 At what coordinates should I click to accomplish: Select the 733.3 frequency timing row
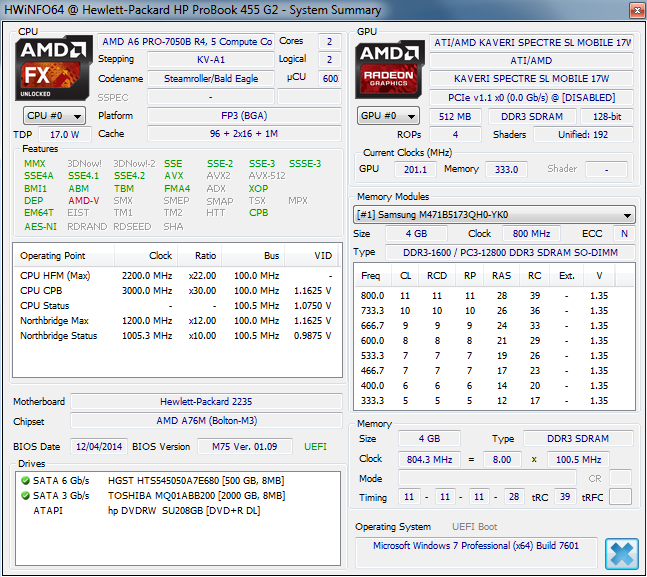[x=494, y=310]
